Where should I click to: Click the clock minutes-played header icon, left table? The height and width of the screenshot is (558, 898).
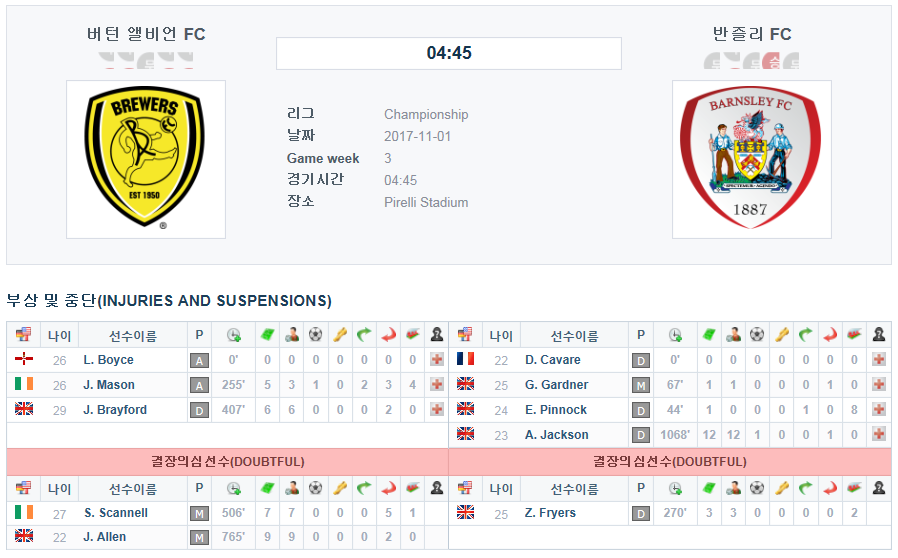[x=234, y=335]
